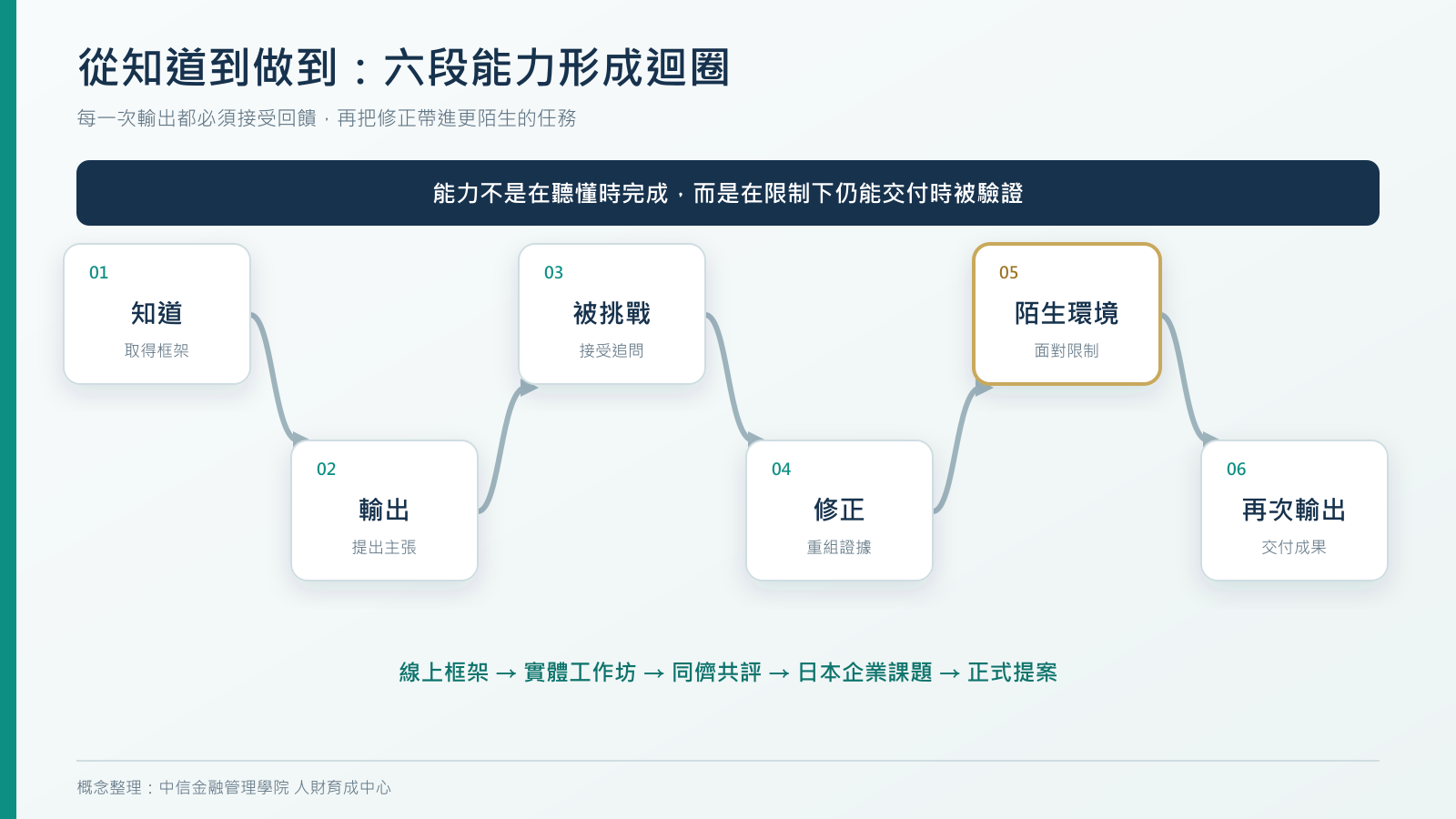Click the slide title 從知道到做到：六段能力形成迴圈
The height and width of the screenshot is (819, 1456).
coord(404,68)
